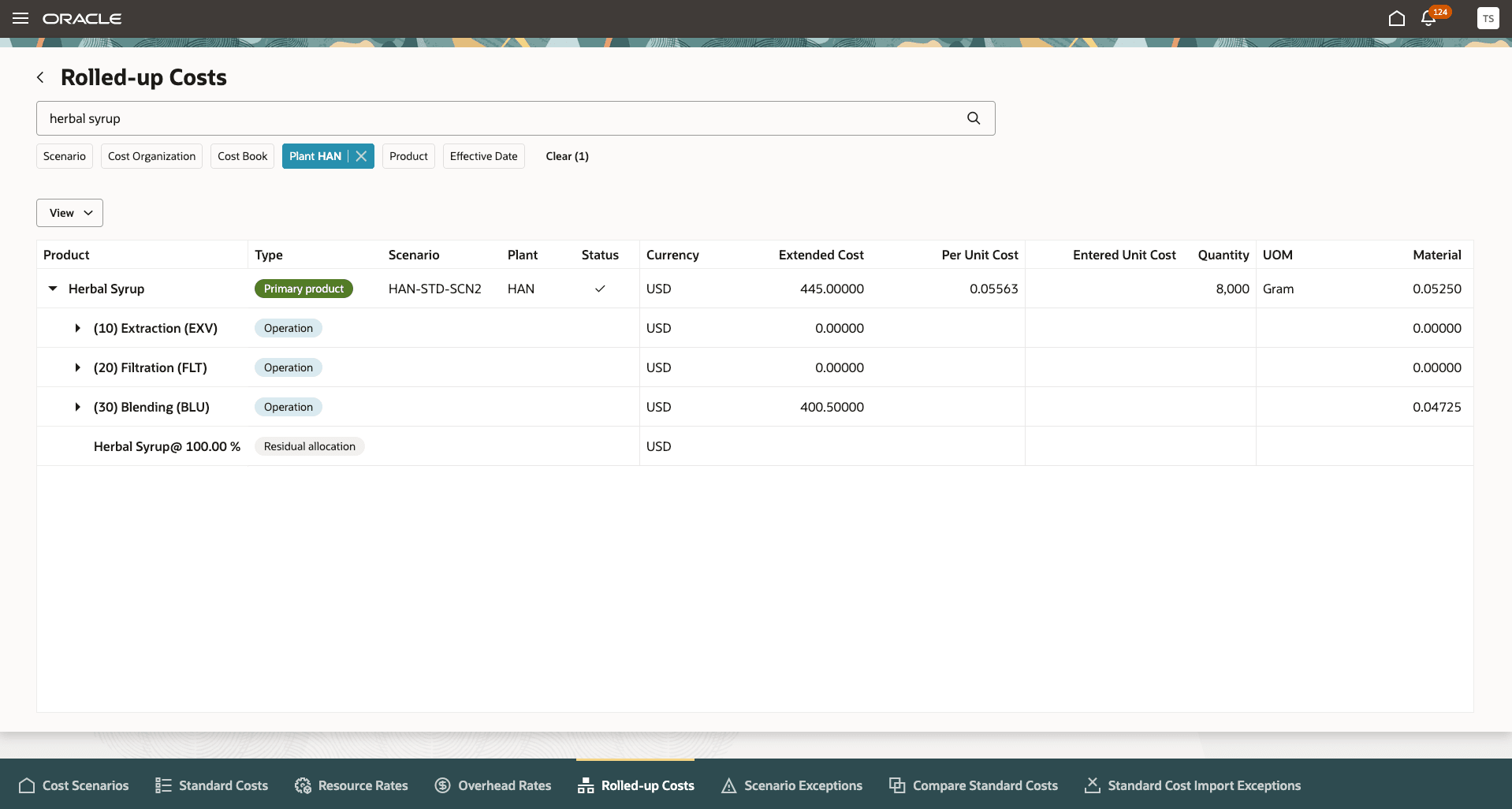Image resolution: width=1512 pixels, height=809 pixels.
Task: Toggle the Effective Date filter
Action: click(x=483, y=155)
